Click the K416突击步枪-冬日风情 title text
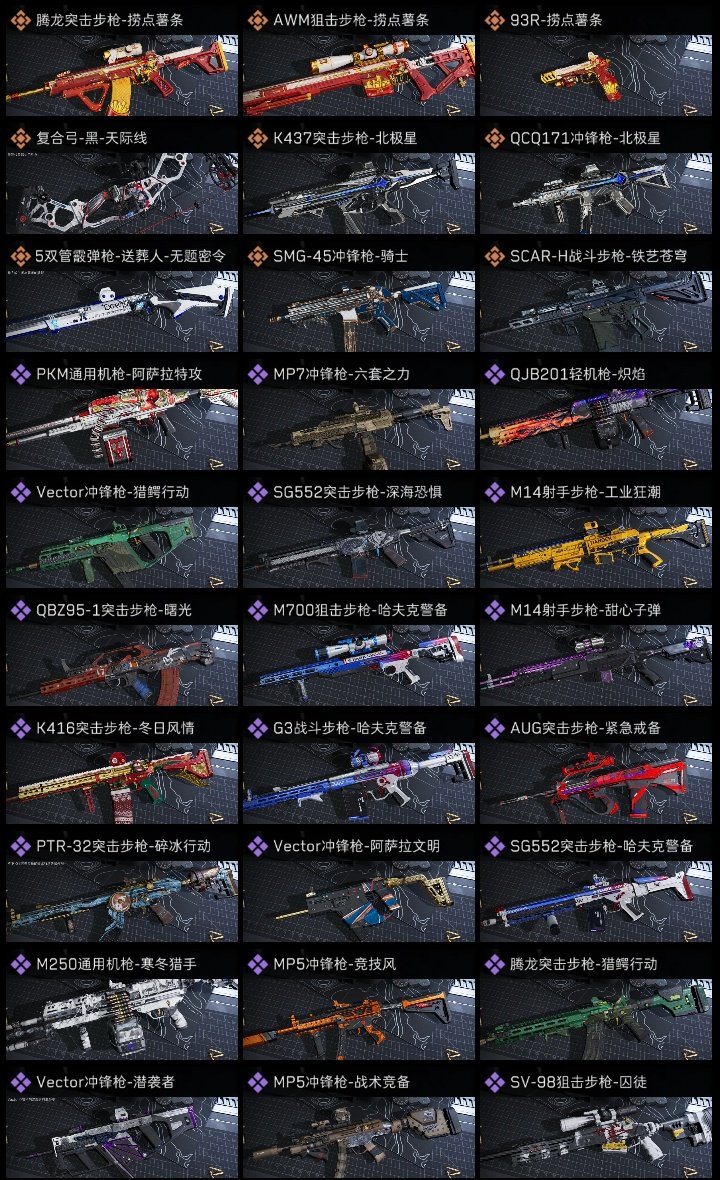 click(115, 728)
